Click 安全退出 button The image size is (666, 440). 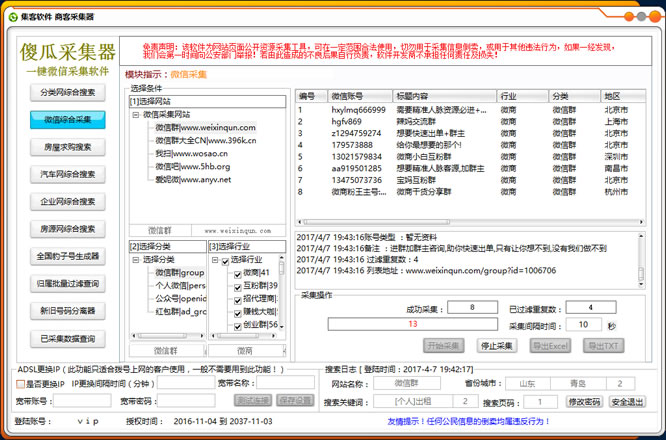coord(627,402)
